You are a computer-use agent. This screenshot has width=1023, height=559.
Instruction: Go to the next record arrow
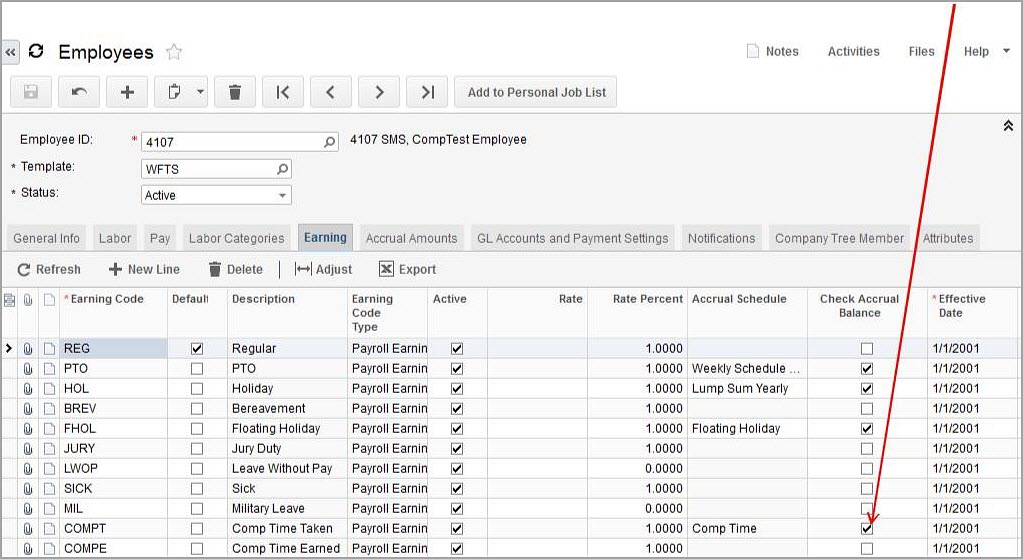click(379, 92)
